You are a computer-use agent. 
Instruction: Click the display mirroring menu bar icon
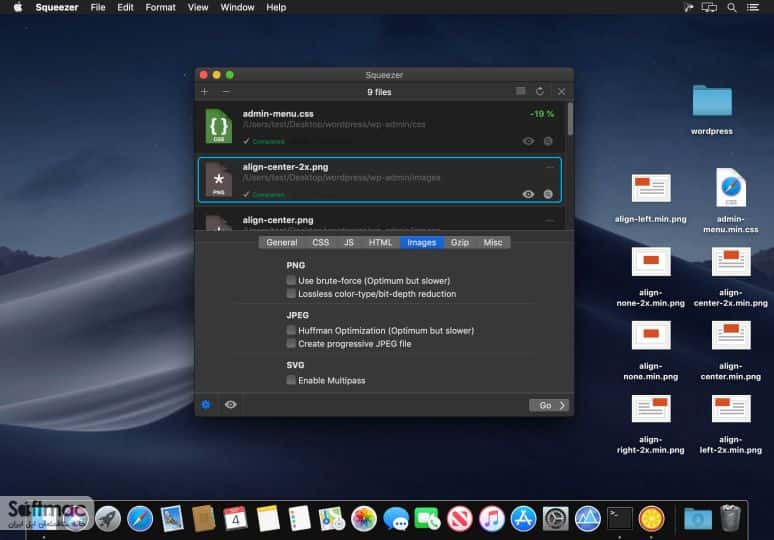[709, 7]
